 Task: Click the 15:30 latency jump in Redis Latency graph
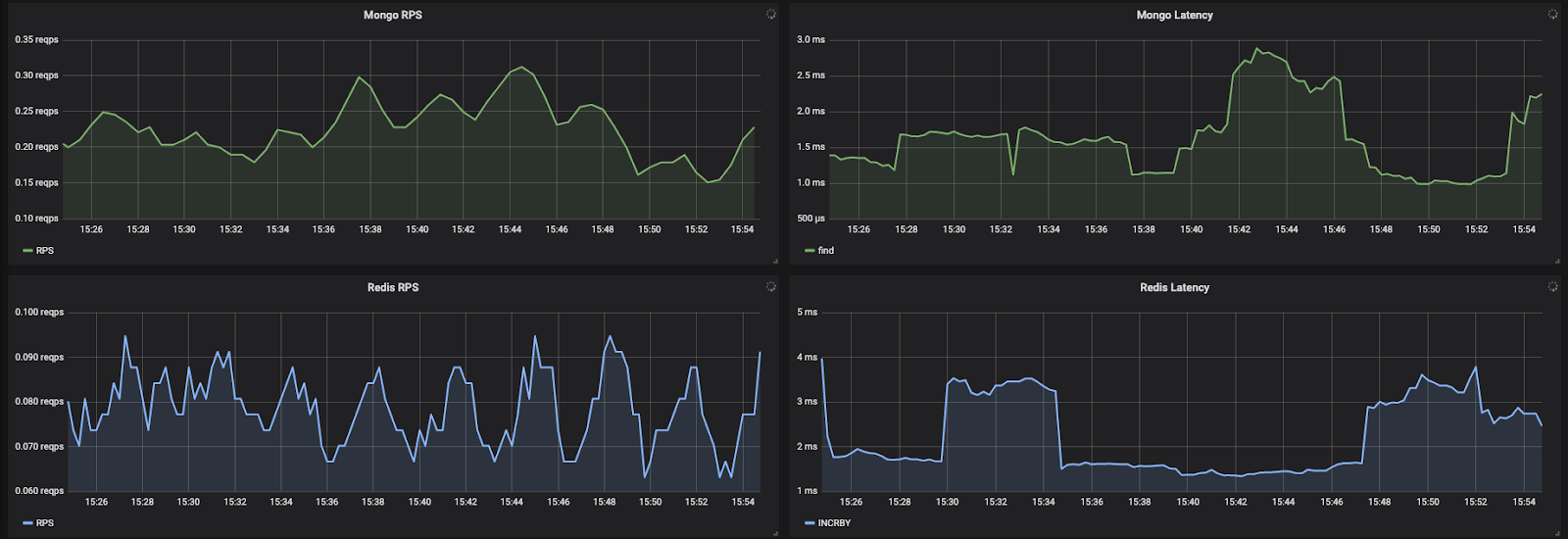click(x=945, y=421)
